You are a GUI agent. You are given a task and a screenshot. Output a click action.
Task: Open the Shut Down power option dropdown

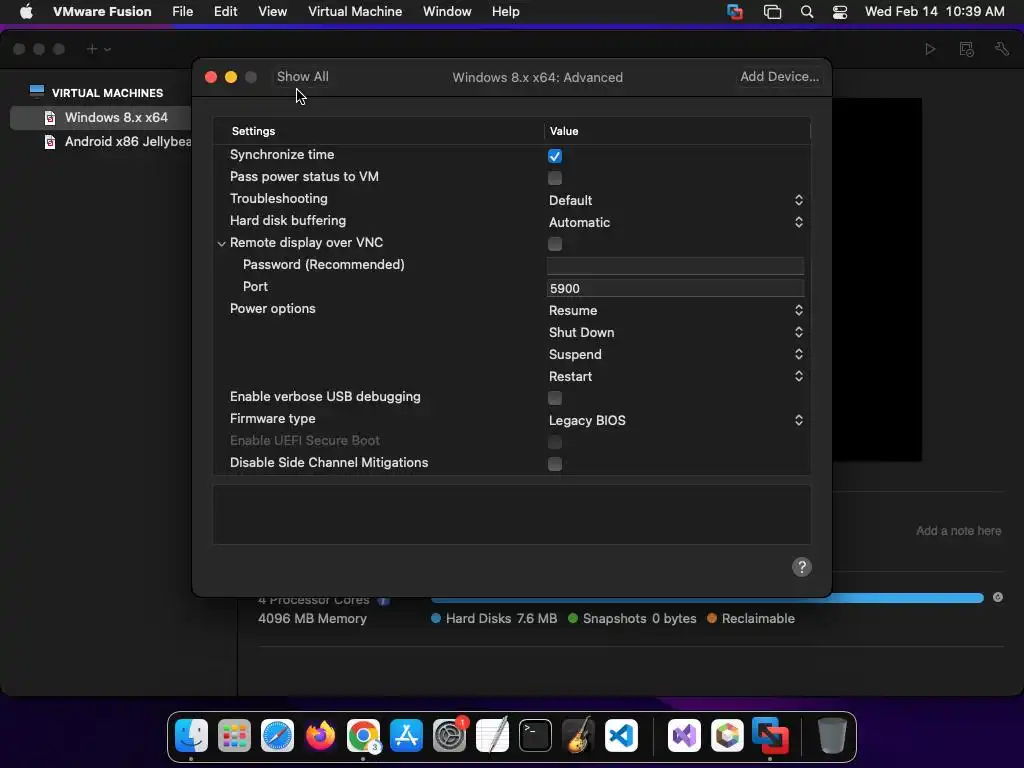point(675,332)
